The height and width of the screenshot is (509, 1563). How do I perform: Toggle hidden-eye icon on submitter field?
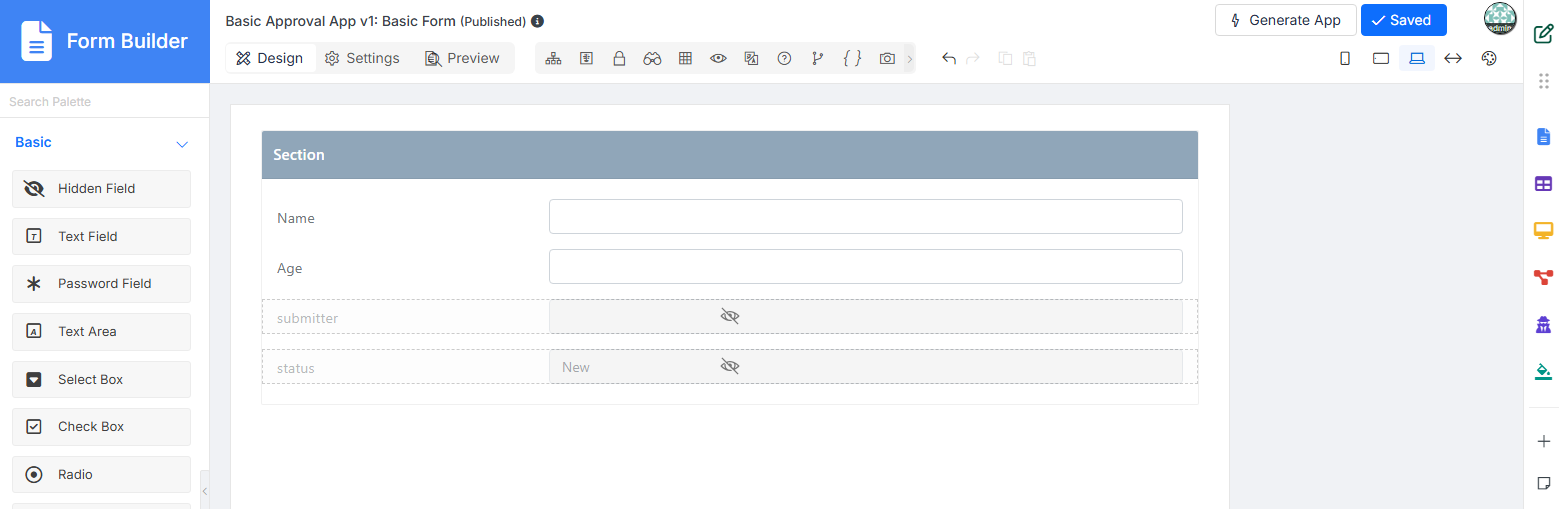pyautogui.click(x=730, y=316)
